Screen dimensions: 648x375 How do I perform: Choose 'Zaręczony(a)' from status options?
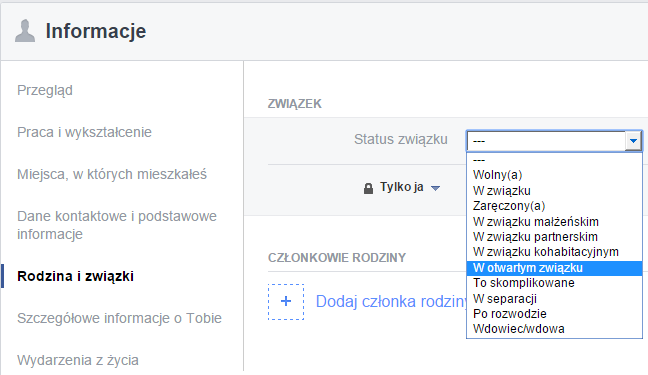pos(554,206)
